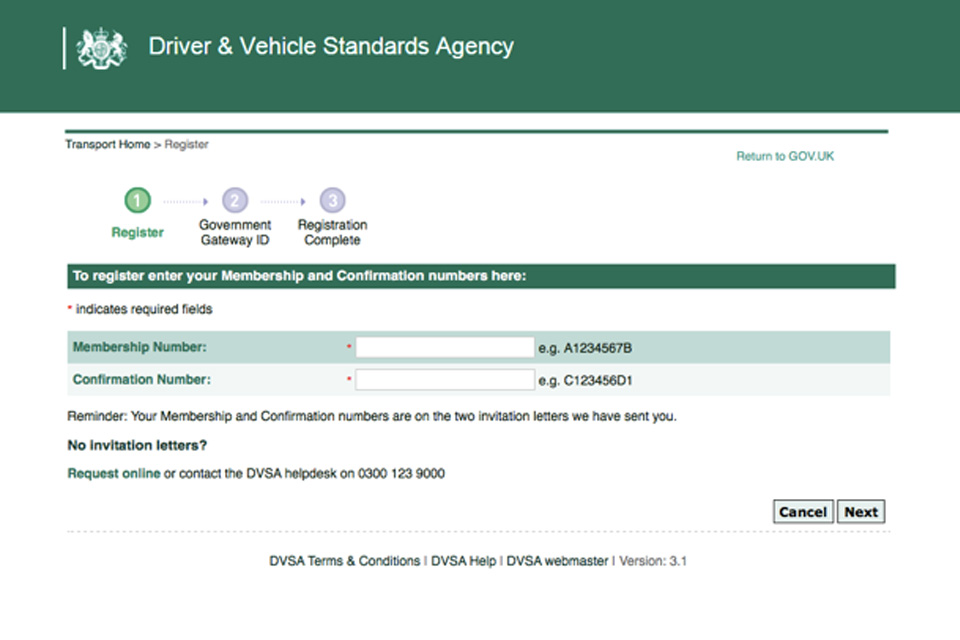
Task: Click the Version: 3.1 footer text
Action: [653, 561]
